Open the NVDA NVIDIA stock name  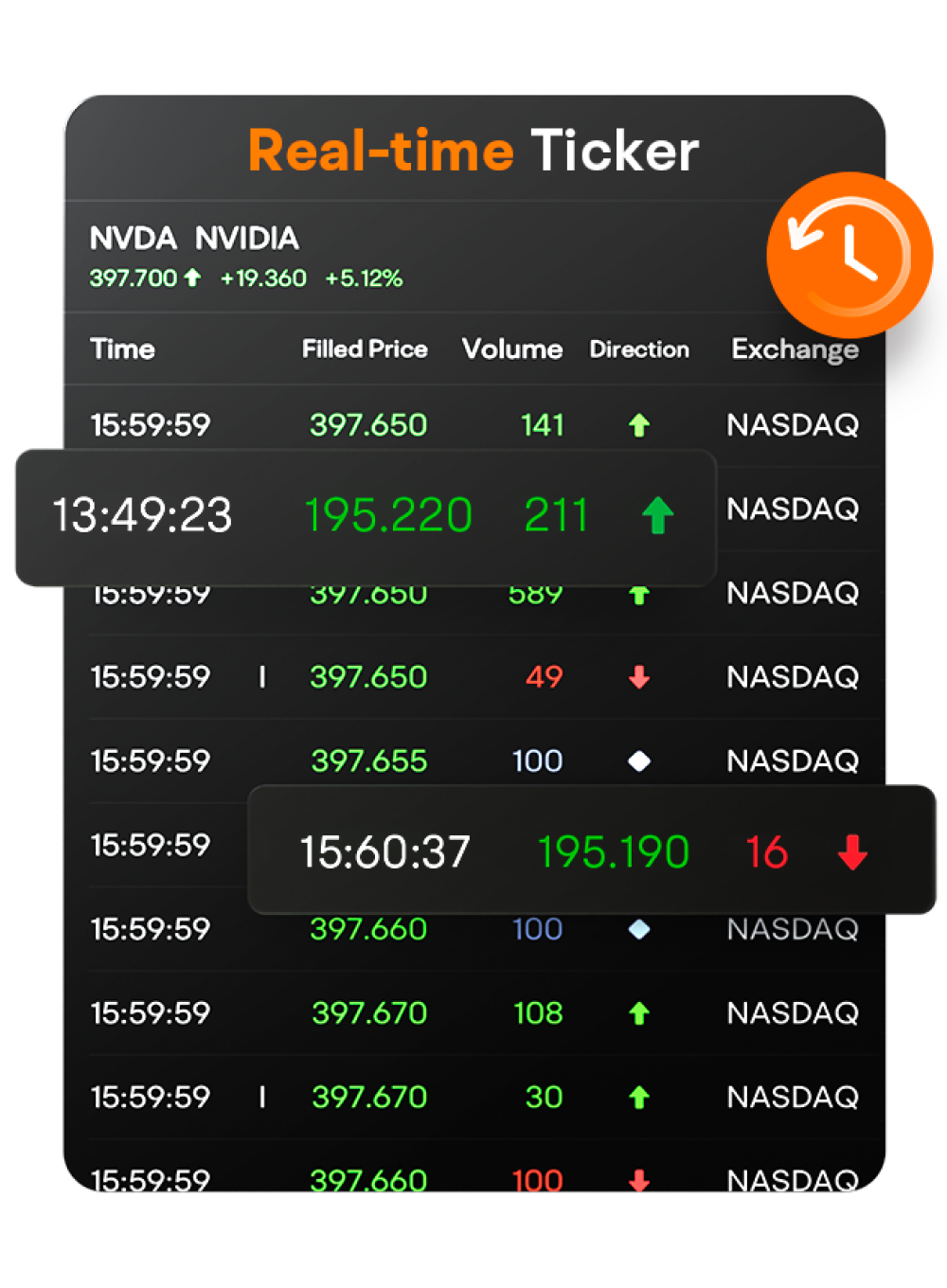pos(194,238)
